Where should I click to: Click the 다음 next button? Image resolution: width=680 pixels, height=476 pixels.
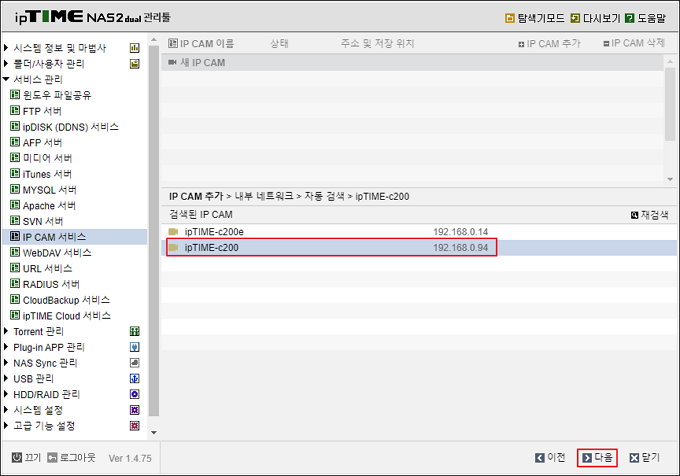597,458
